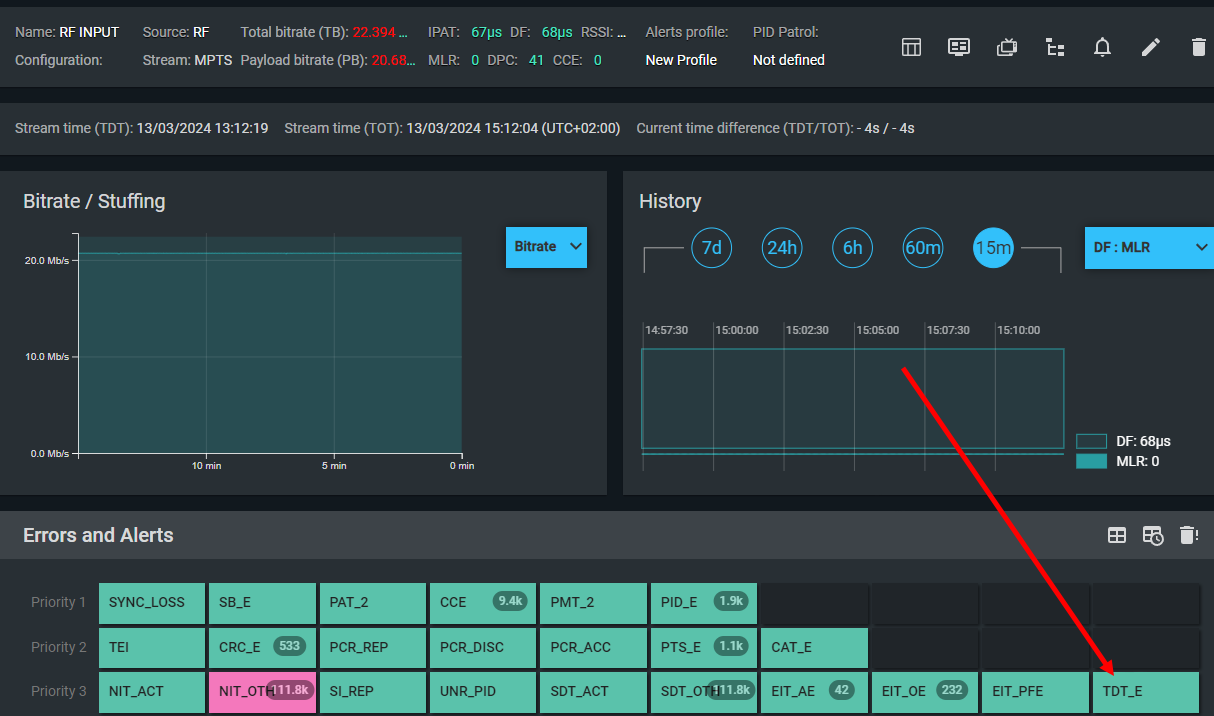Viewport: 1214px width, 716px height.
Task: Open the pink NIT_OTH alert tile
Action: coord(262,691)
